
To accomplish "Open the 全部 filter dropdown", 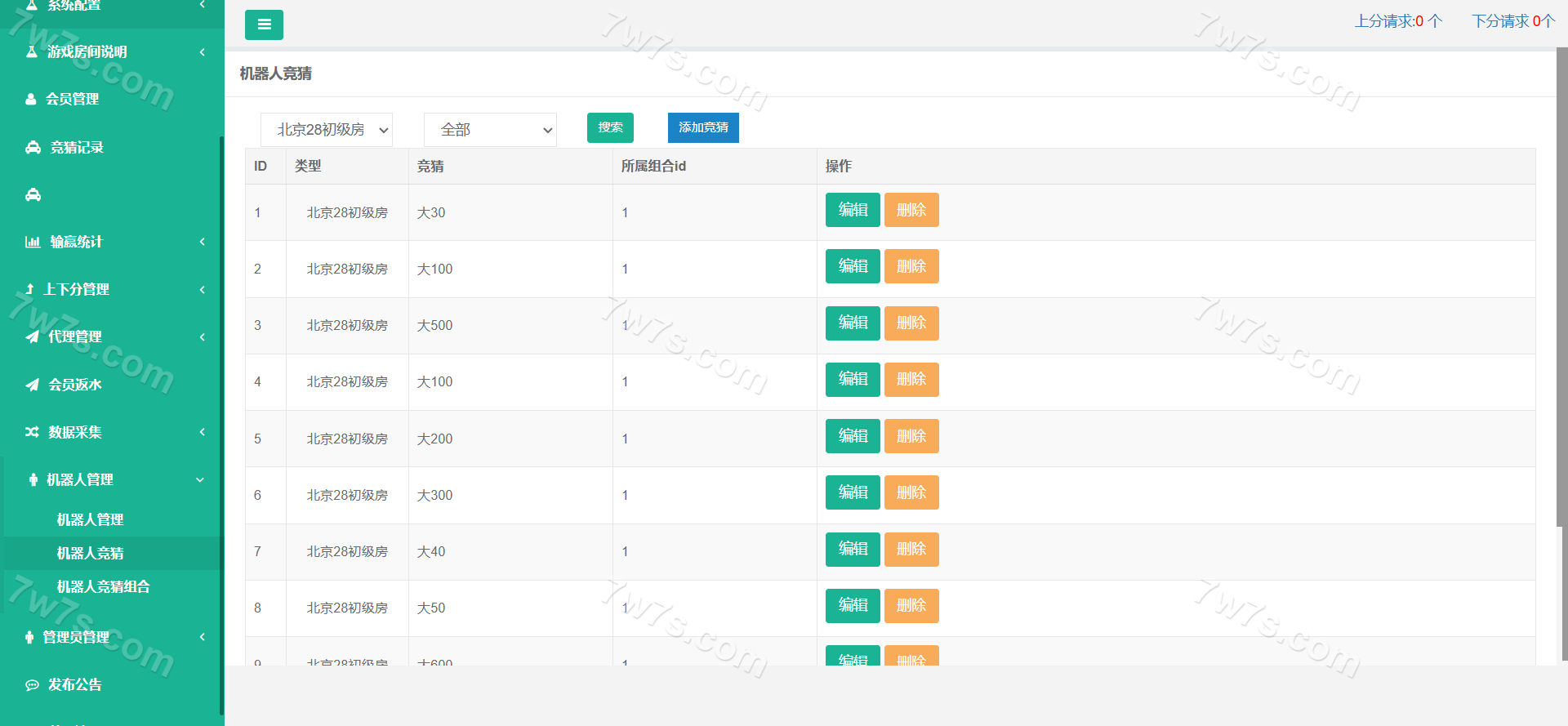I will pos(490,130).
